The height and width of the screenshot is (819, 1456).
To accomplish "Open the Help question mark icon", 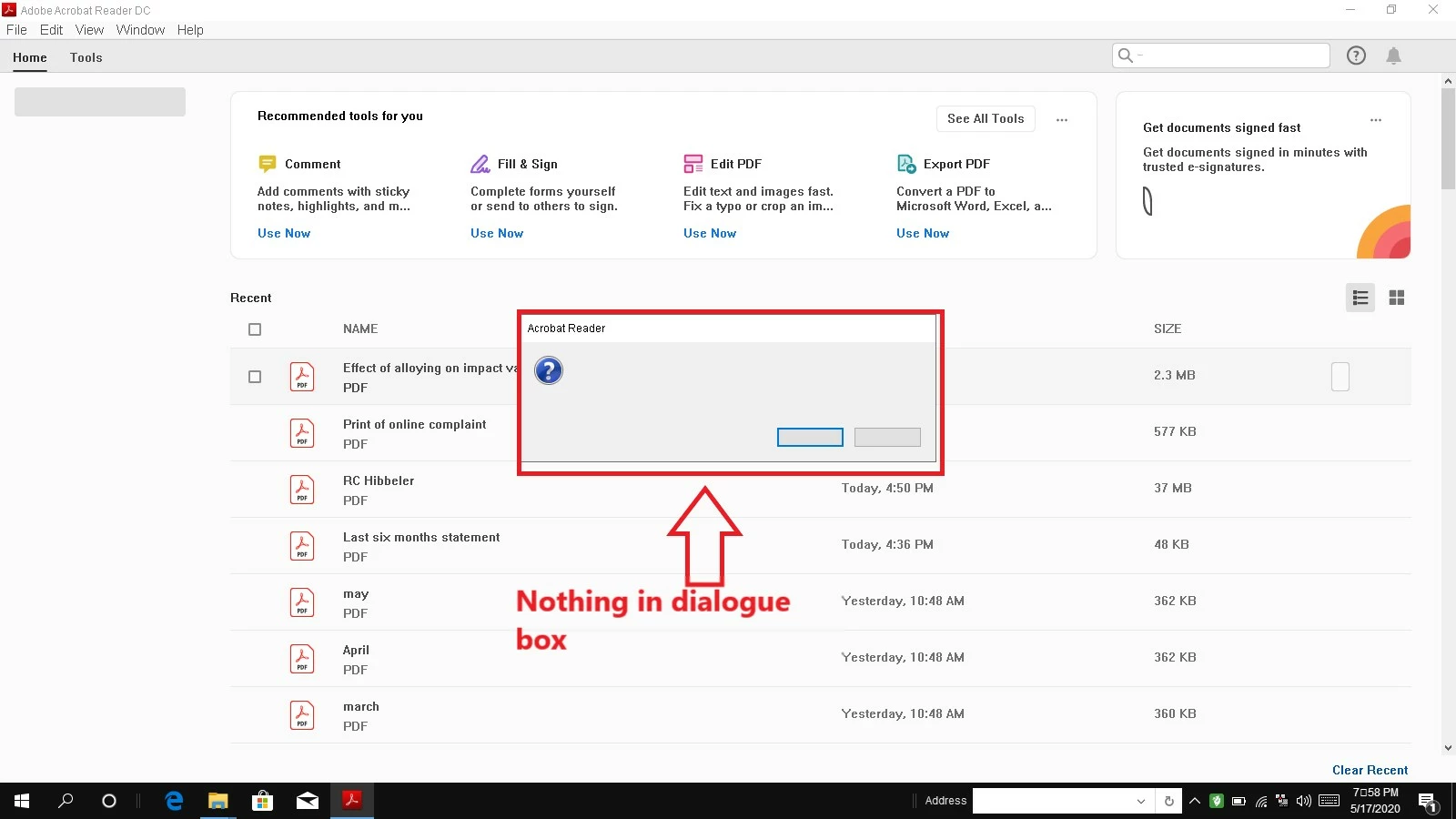I will coord(1356,56).
